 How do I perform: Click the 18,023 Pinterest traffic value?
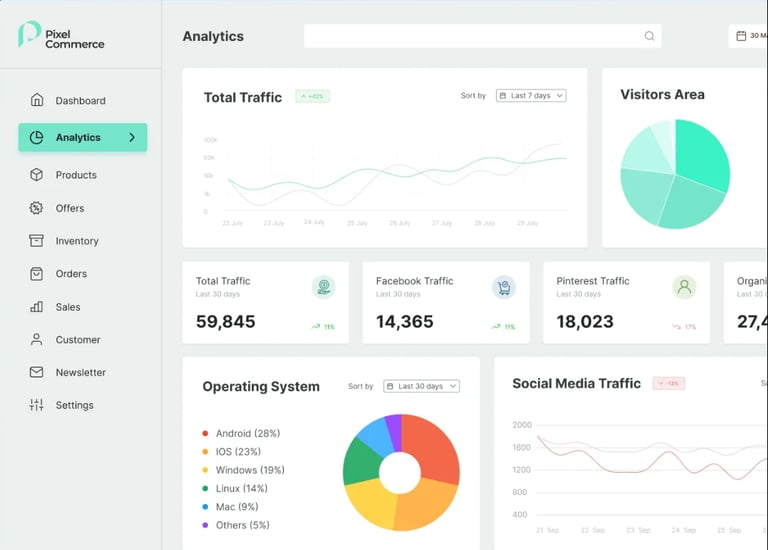[585, 321]
